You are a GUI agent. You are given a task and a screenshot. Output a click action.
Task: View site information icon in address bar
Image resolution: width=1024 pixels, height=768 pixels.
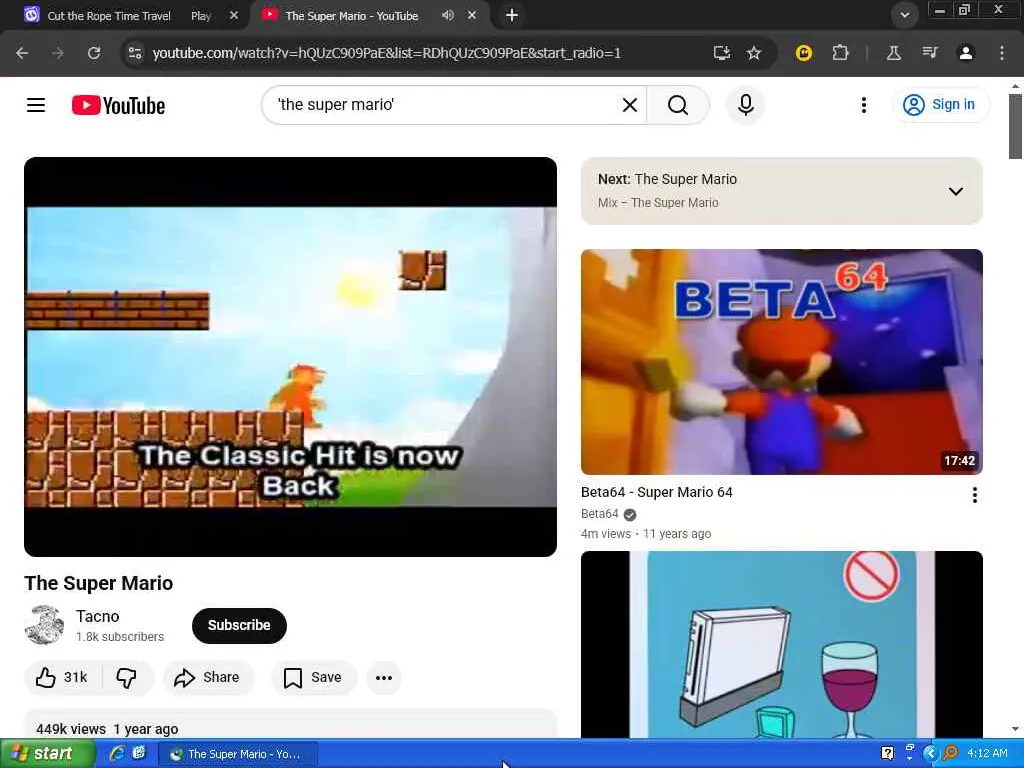pyautogui.click(x=135, y=53)
